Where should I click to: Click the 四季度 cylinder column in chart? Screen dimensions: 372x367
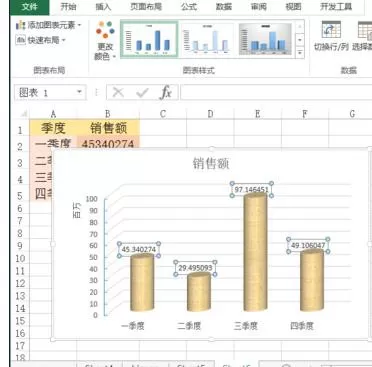pos(312,281)
